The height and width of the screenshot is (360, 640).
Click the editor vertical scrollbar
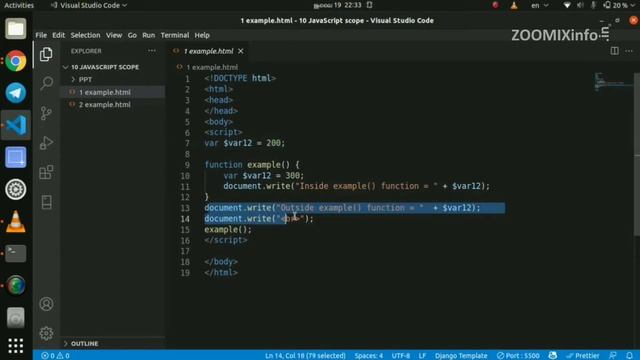(x=636, y=154)
